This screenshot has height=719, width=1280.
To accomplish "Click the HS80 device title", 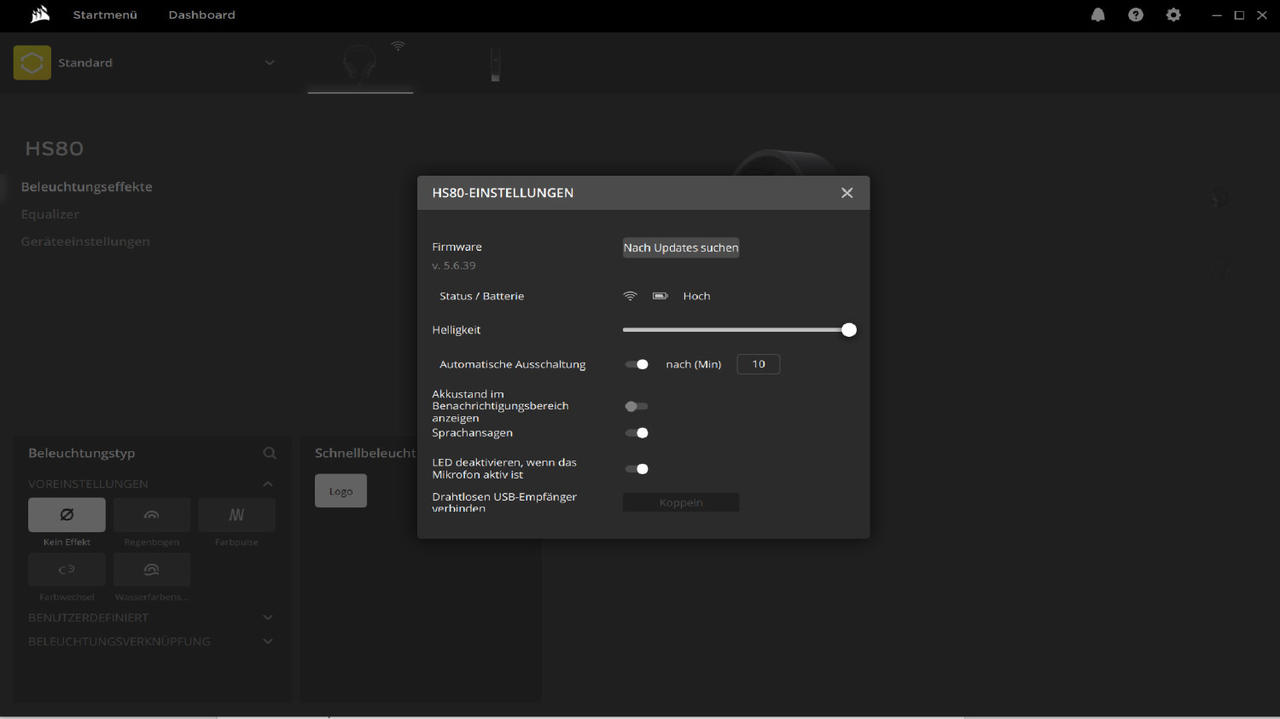I will [x=54, y=149].
